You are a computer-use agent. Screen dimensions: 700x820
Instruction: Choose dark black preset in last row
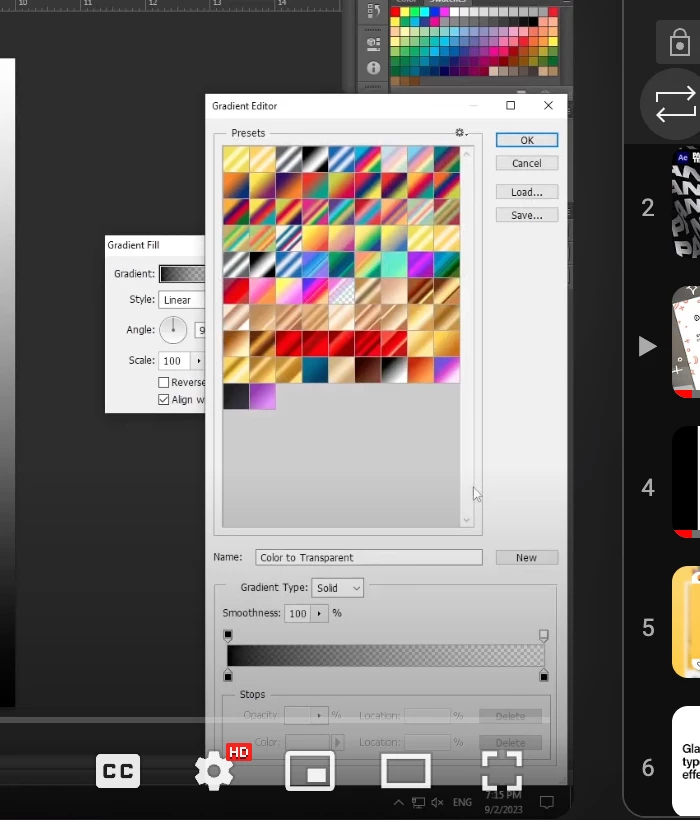point(236,396)
